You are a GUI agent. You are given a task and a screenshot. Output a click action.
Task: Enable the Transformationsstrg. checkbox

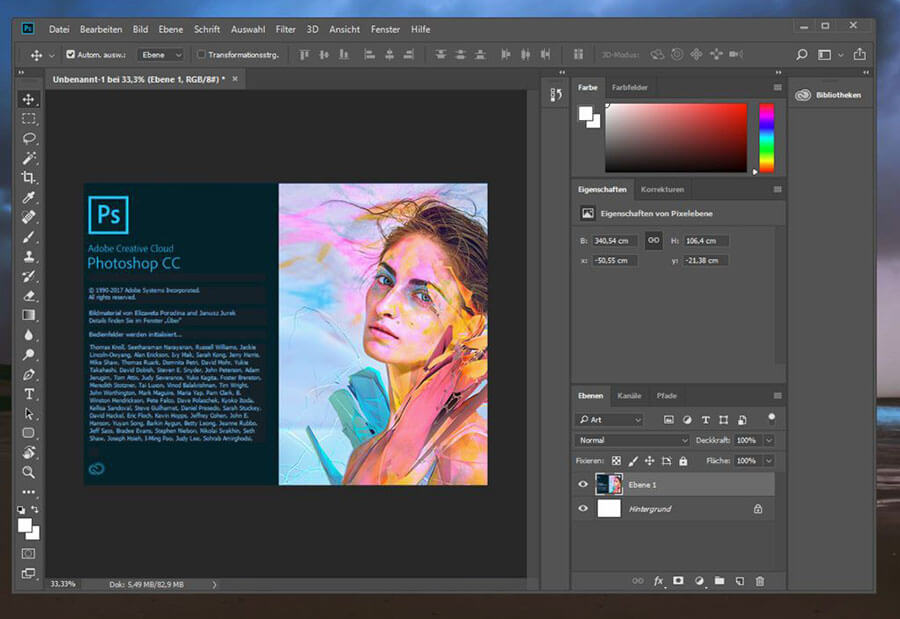(x=201, y=55)
